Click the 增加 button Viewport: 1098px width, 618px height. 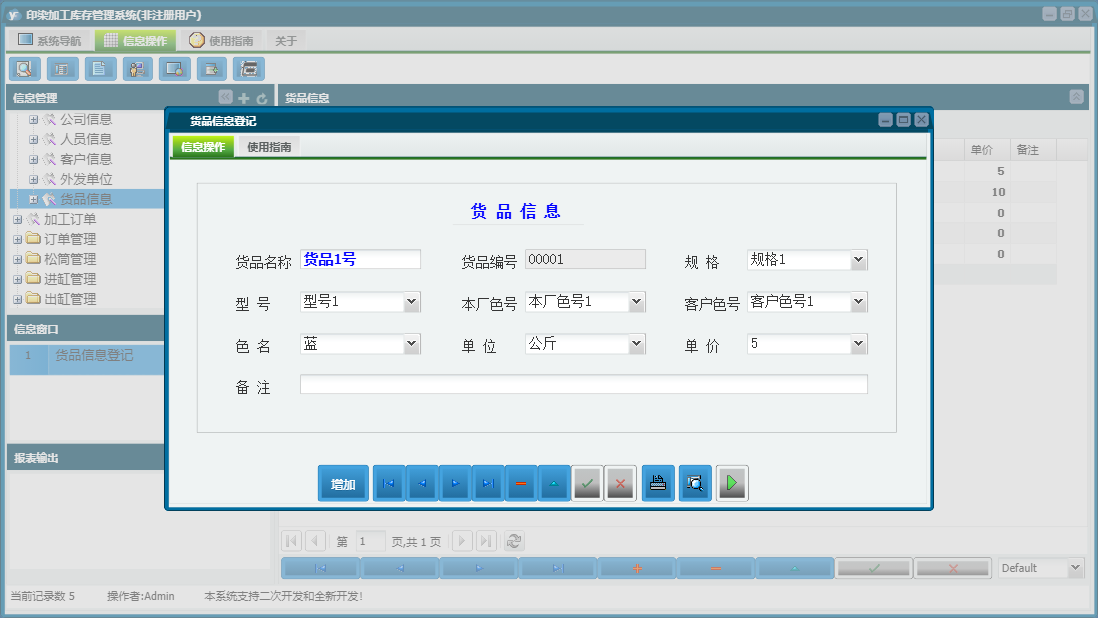pyautogui.click(x=343, y=483)
